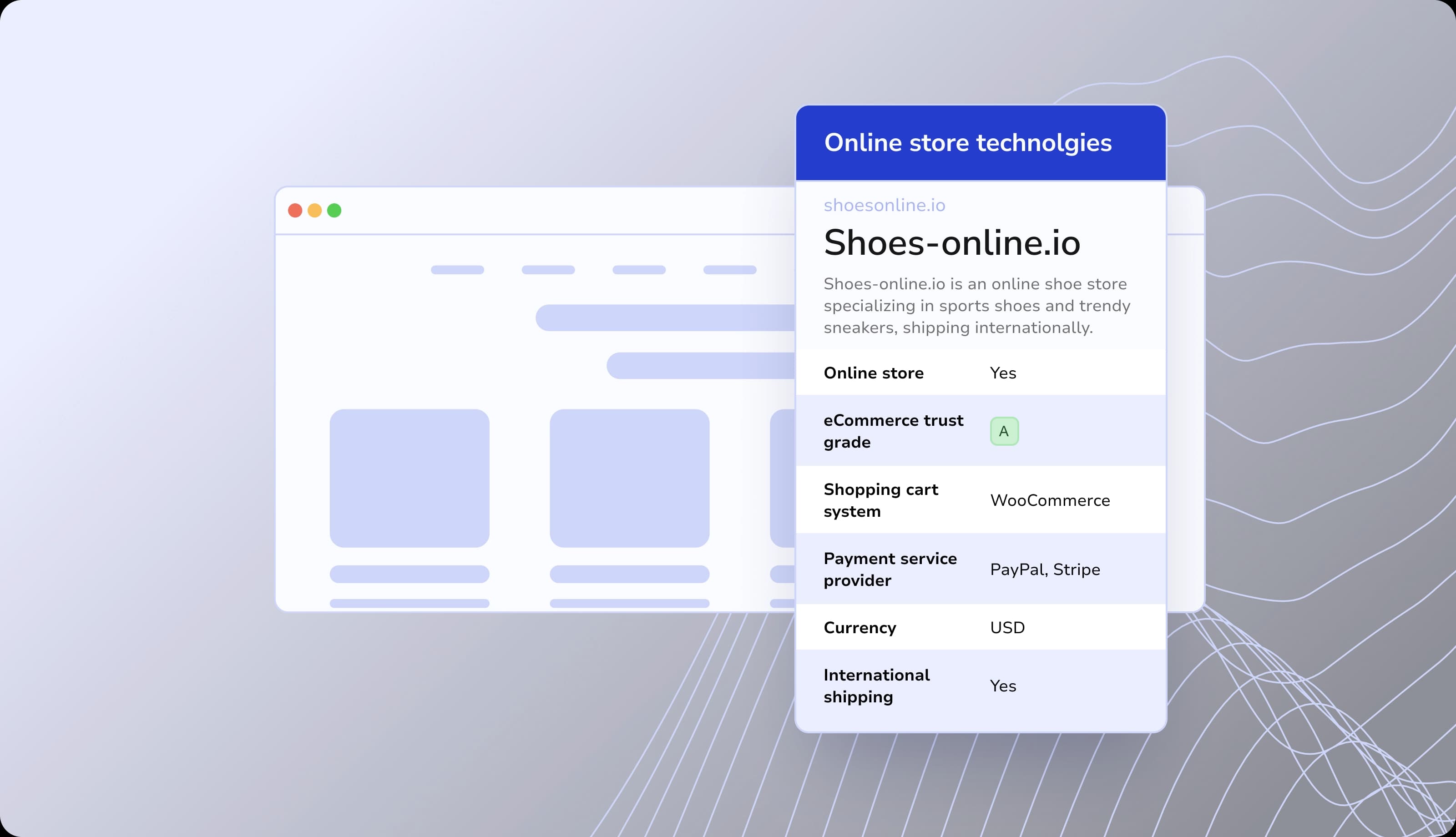Click the red window close dot
This screenshot has width=1456, height=837.
coord(295,211)
